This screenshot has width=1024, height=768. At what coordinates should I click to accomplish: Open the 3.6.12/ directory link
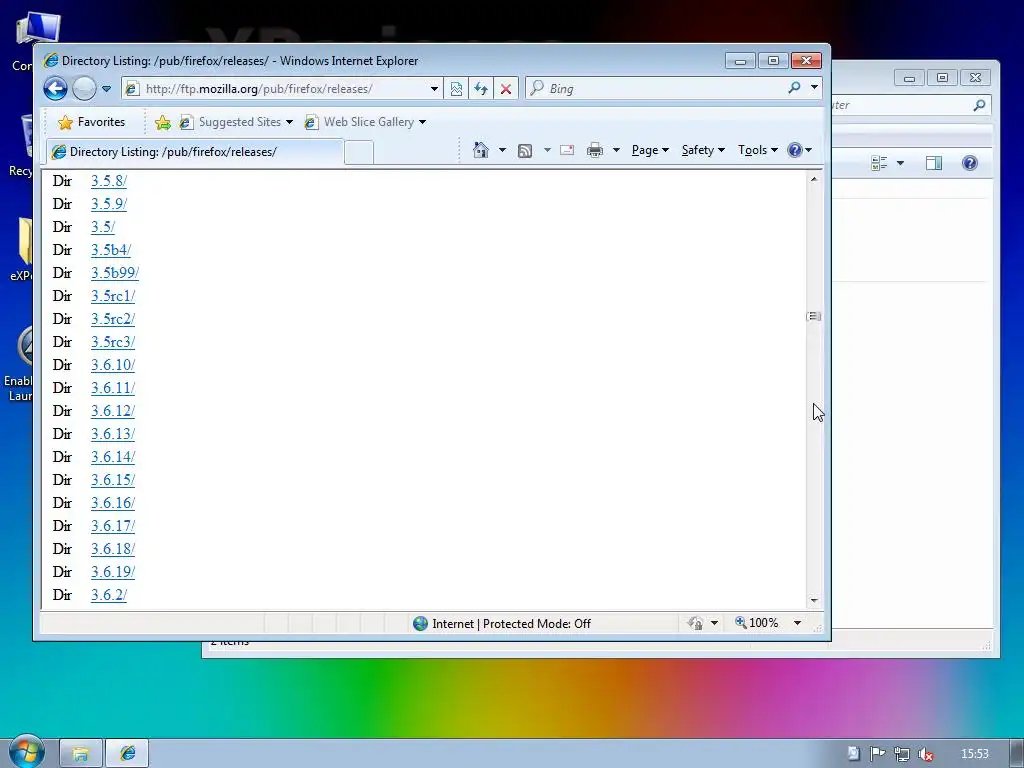coord(112,411)
